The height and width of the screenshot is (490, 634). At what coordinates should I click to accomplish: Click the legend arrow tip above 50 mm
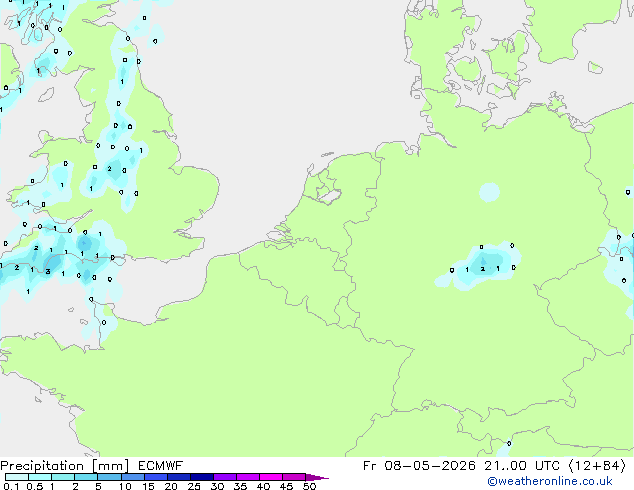[x=317, y=477]
